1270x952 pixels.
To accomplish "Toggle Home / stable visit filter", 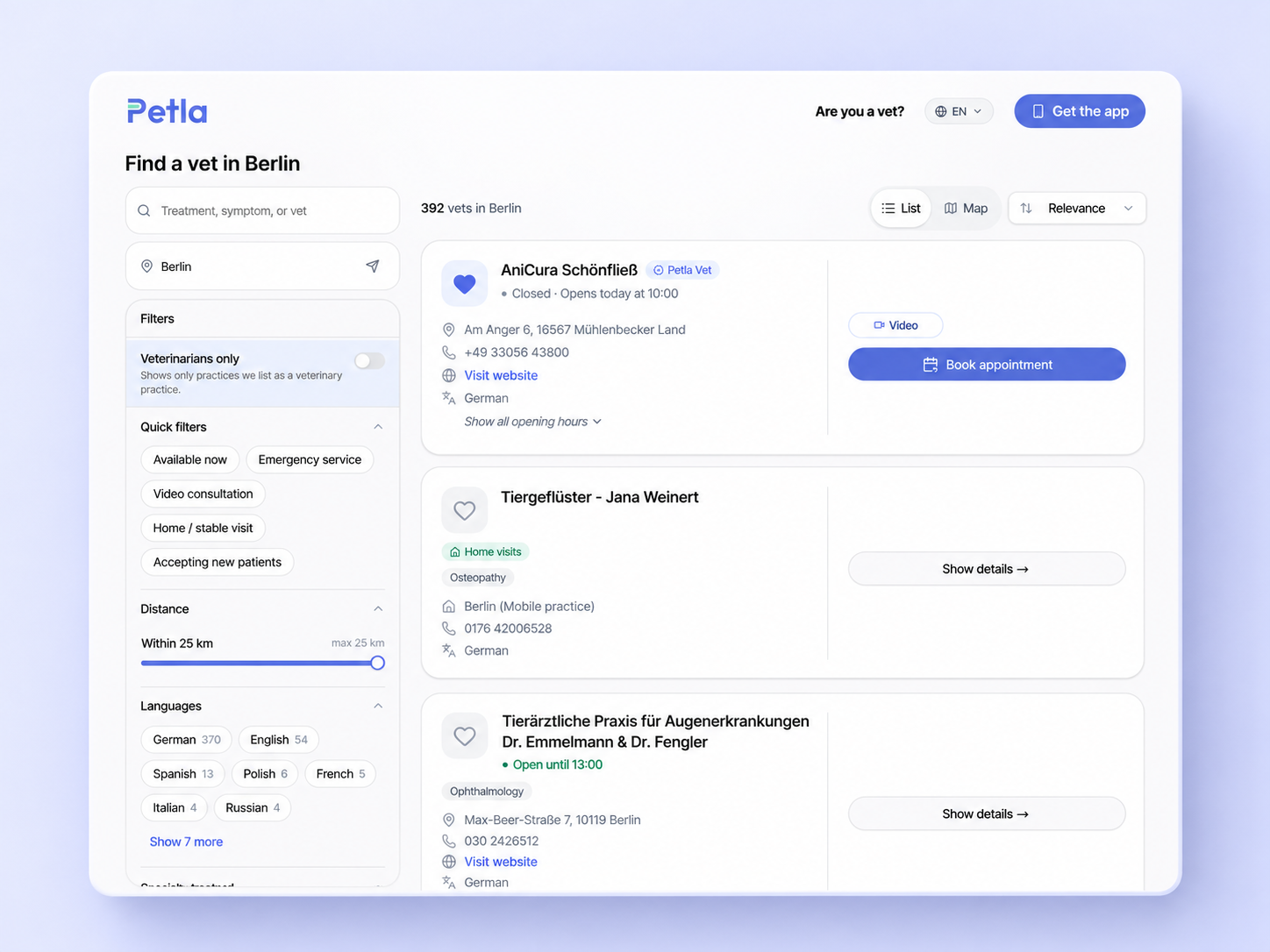I will point(203,528).
